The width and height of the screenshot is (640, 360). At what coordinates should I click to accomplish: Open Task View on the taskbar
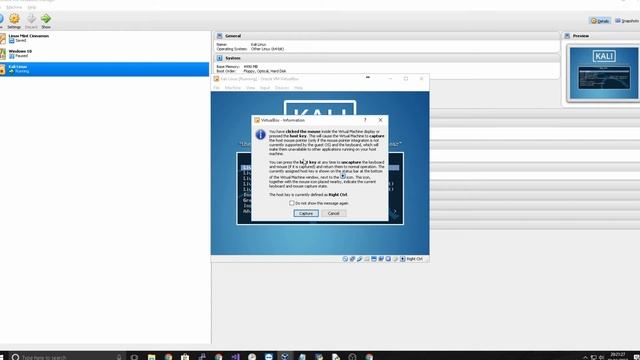[x=134, y=357]
